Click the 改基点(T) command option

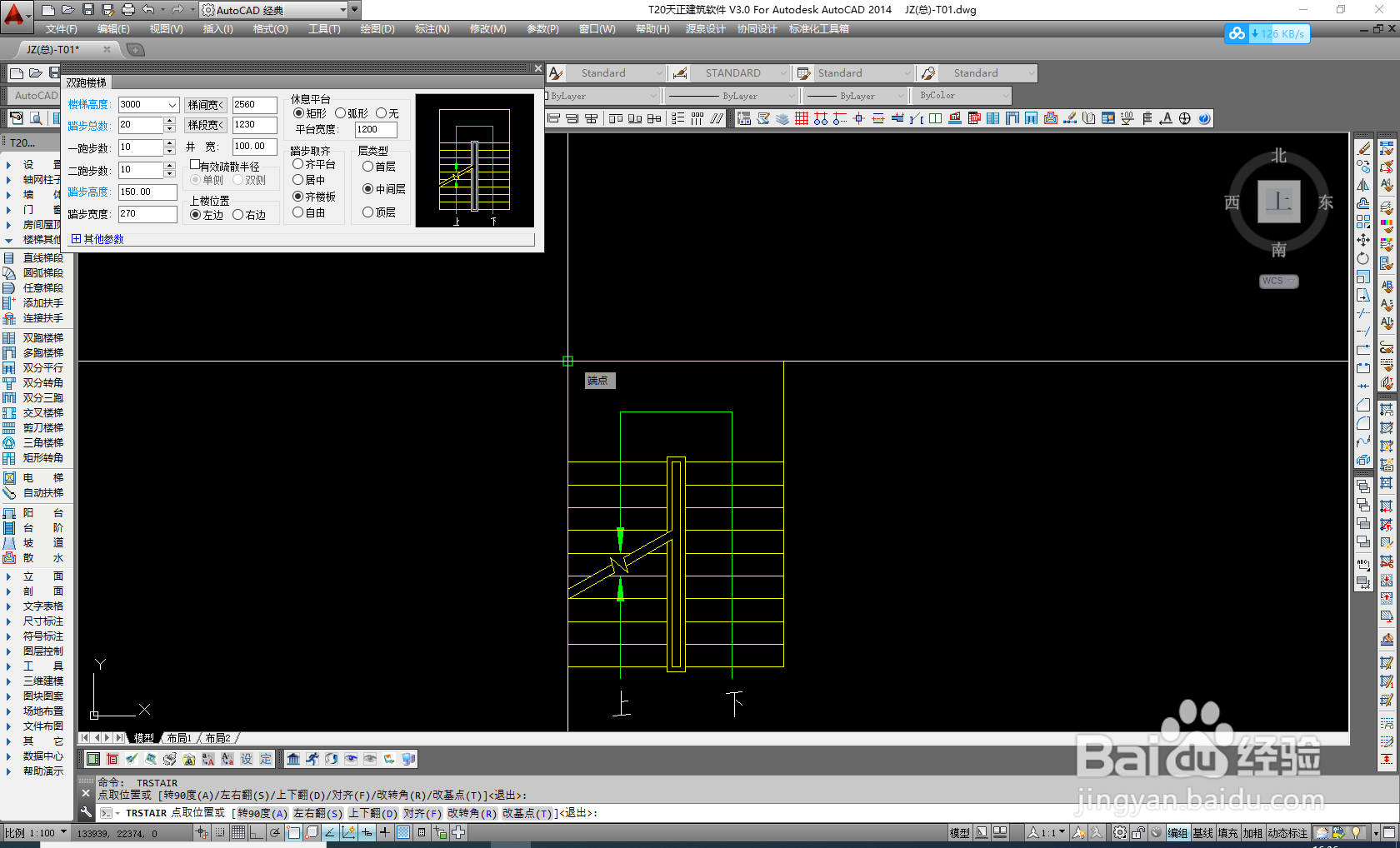(x=527, y=813)
